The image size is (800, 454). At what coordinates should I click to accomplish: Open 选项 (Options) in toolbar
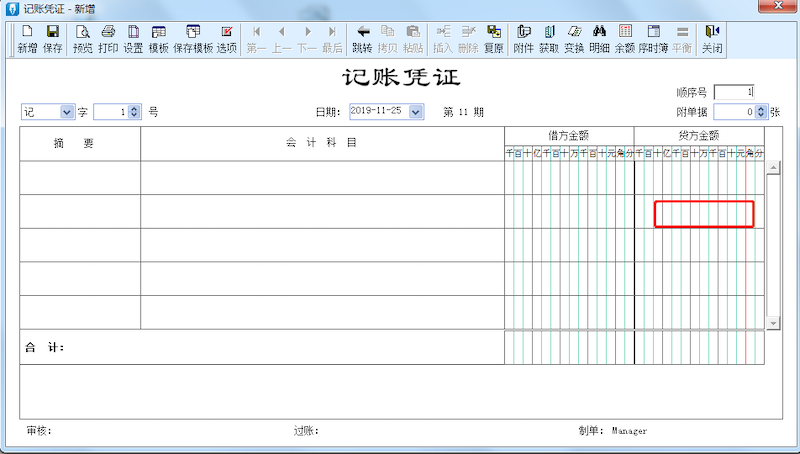coord(227,39)
